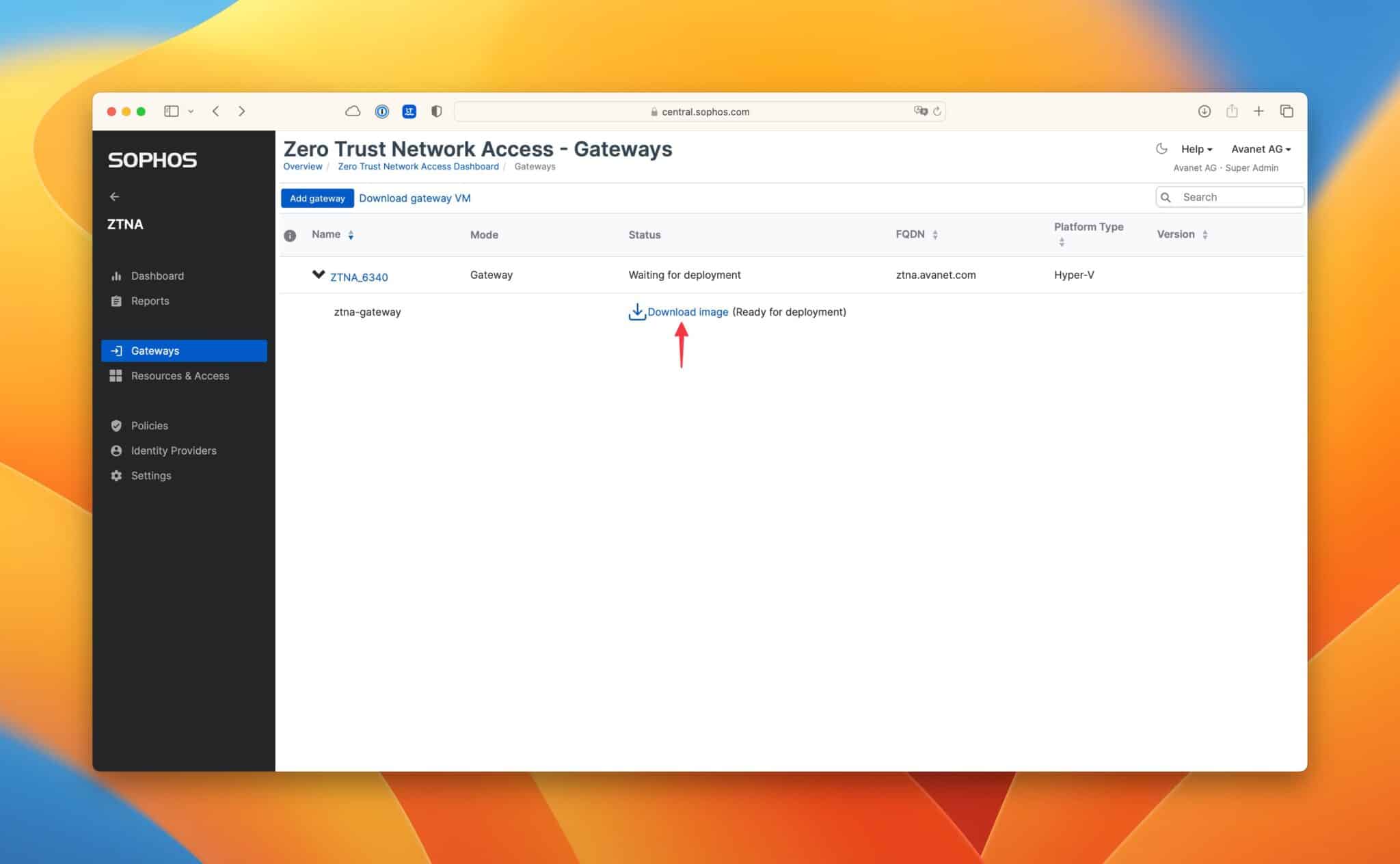Toggle sorting on the Name column
The height and width of the screenshot is (864, 1400).
pos(351,234)
